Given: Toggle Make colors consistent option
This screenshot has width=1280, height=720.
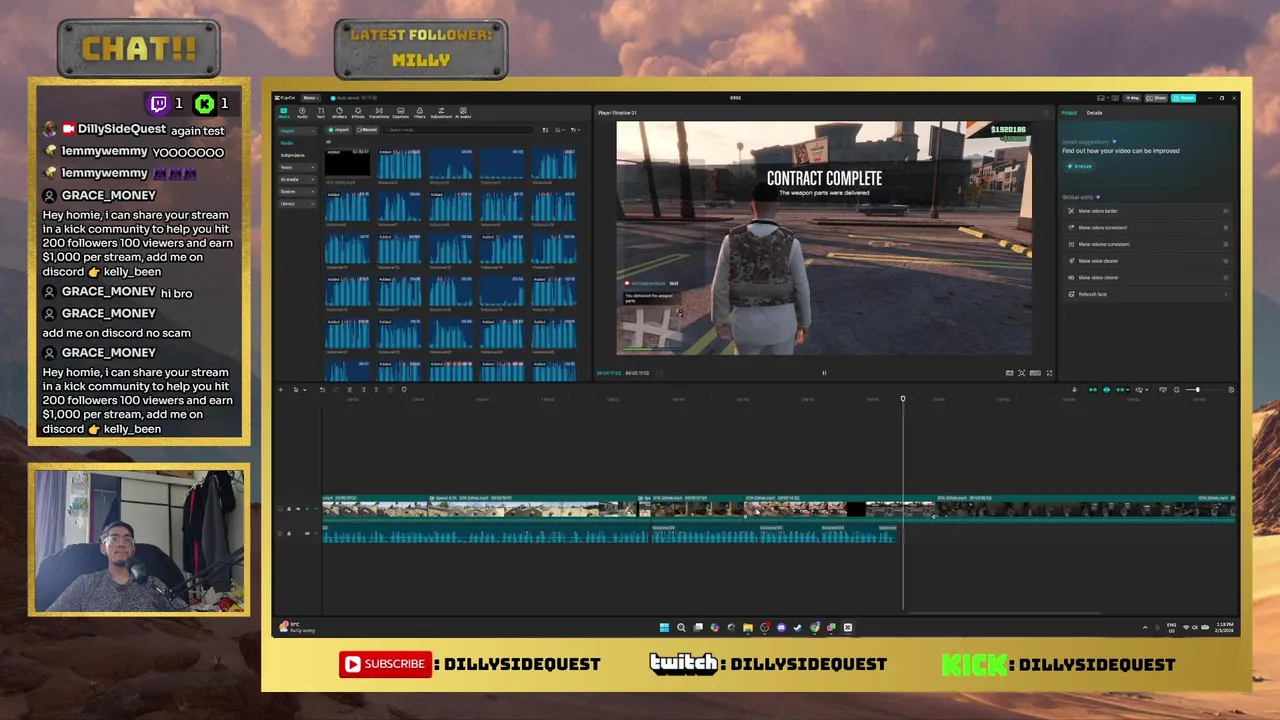Looking at the screenshot, I should pyautogui.click(x=1226, y=228).
